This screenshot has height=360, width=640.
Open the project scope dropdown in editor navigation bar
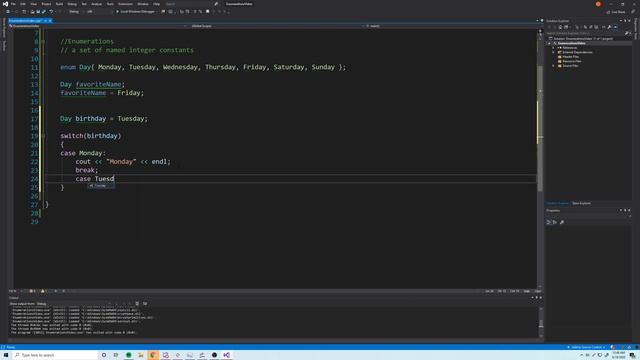97,26
